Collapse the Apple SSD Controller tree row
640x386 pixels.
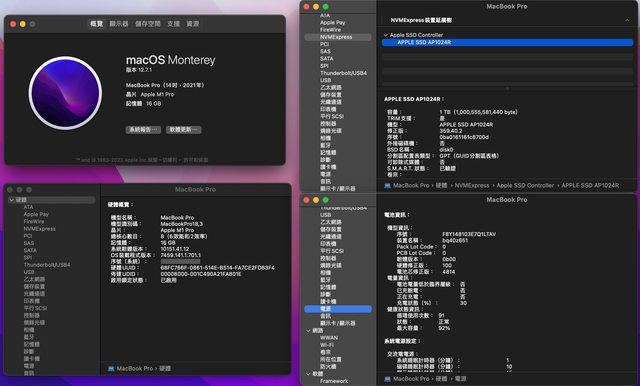[x=386, y=35]
